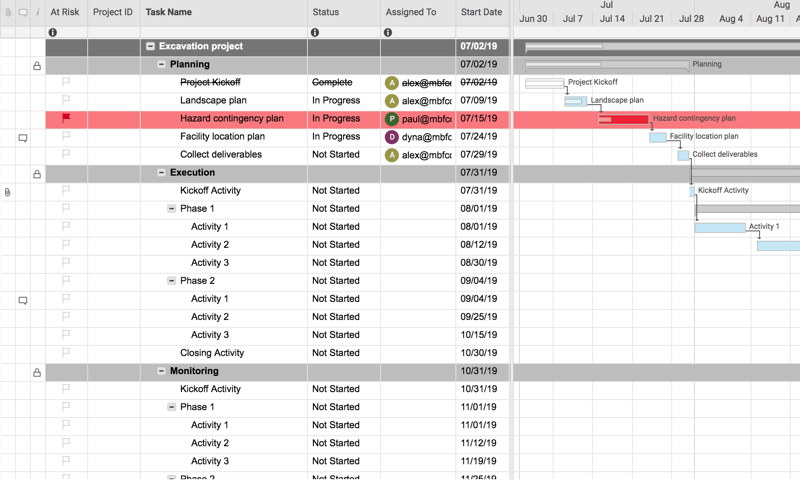Click the Start Date column header
The height and width of the screenshot is (480, 800).
[482, 12]
